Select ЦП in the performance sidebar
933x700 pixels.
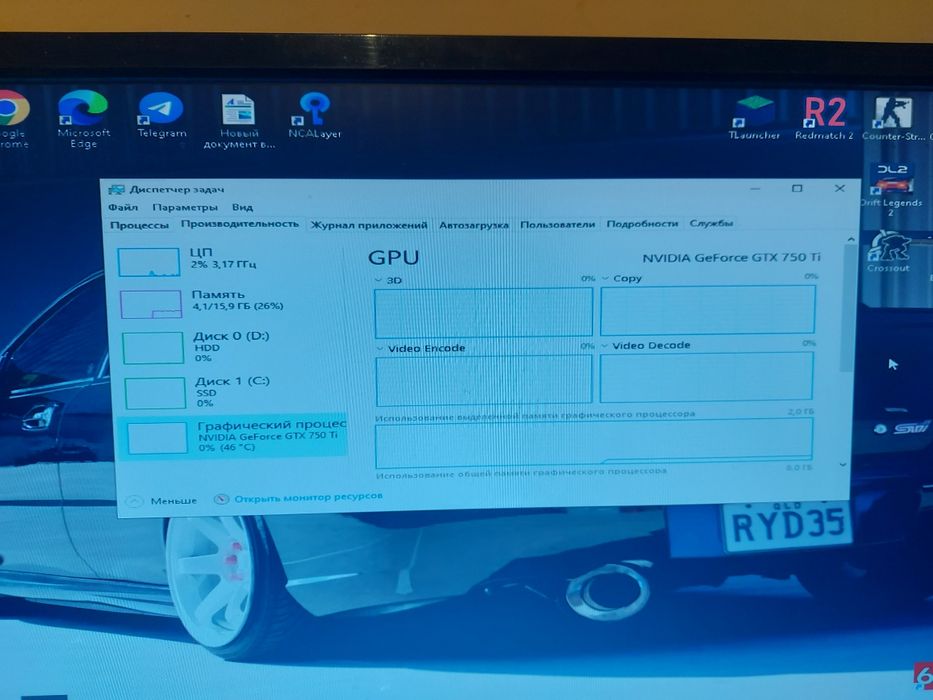pos(230,262)
